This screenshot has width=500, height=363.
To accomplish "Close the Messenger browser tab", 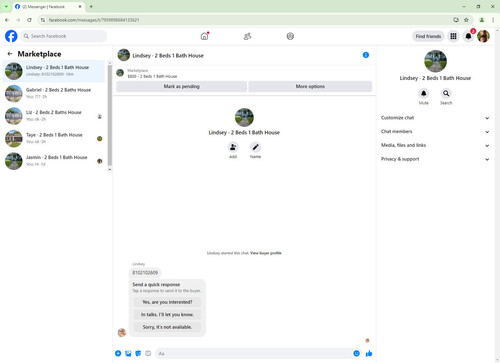I will click(x=80, y=6).
